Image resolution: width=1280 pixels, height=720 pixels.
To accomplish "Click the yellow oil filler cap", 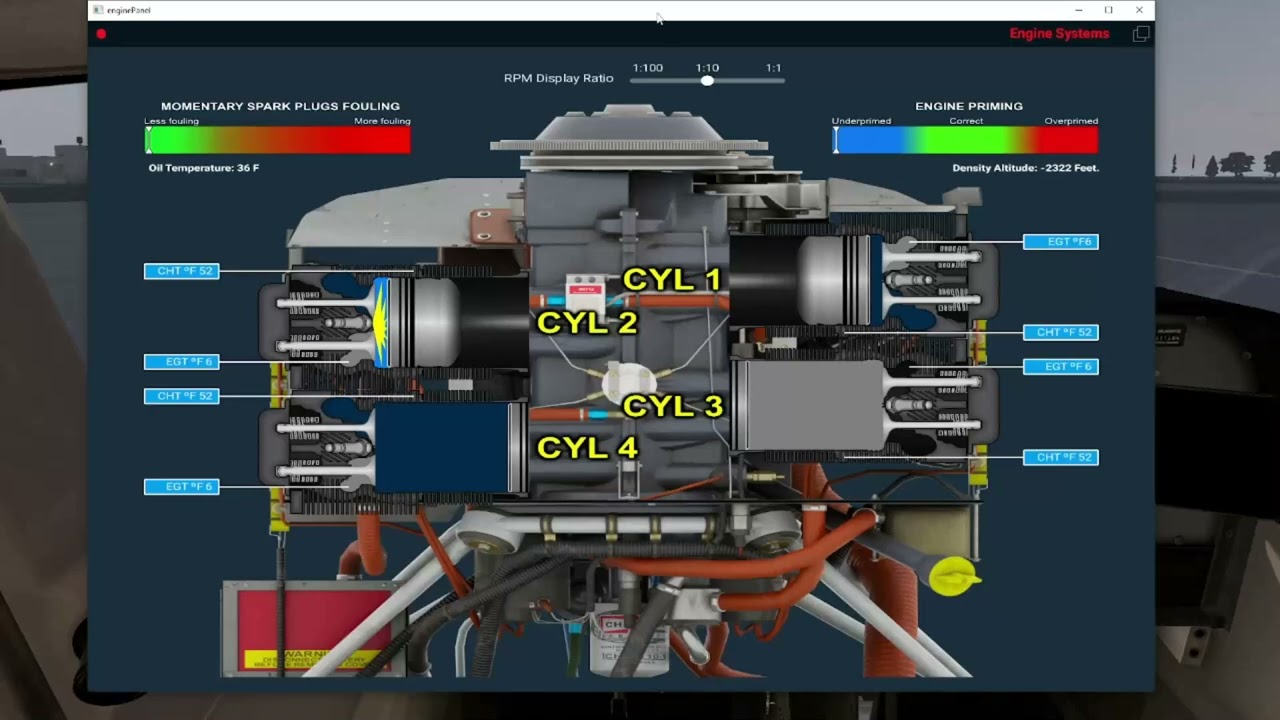I will (x=952, y=577).
